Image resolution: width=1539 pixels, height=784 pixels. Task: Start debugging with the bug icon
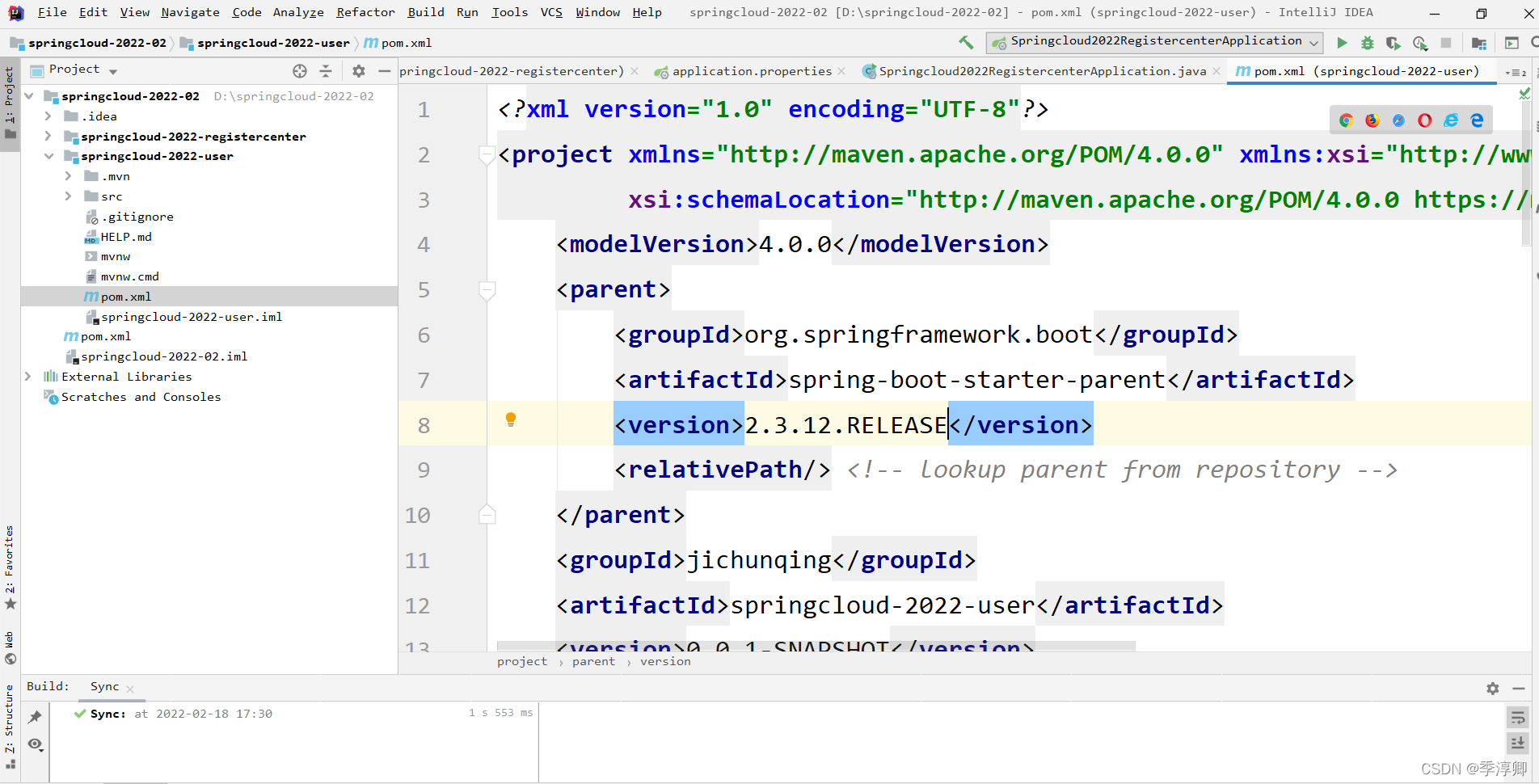pyautogui.click(x=1368, y=43)
